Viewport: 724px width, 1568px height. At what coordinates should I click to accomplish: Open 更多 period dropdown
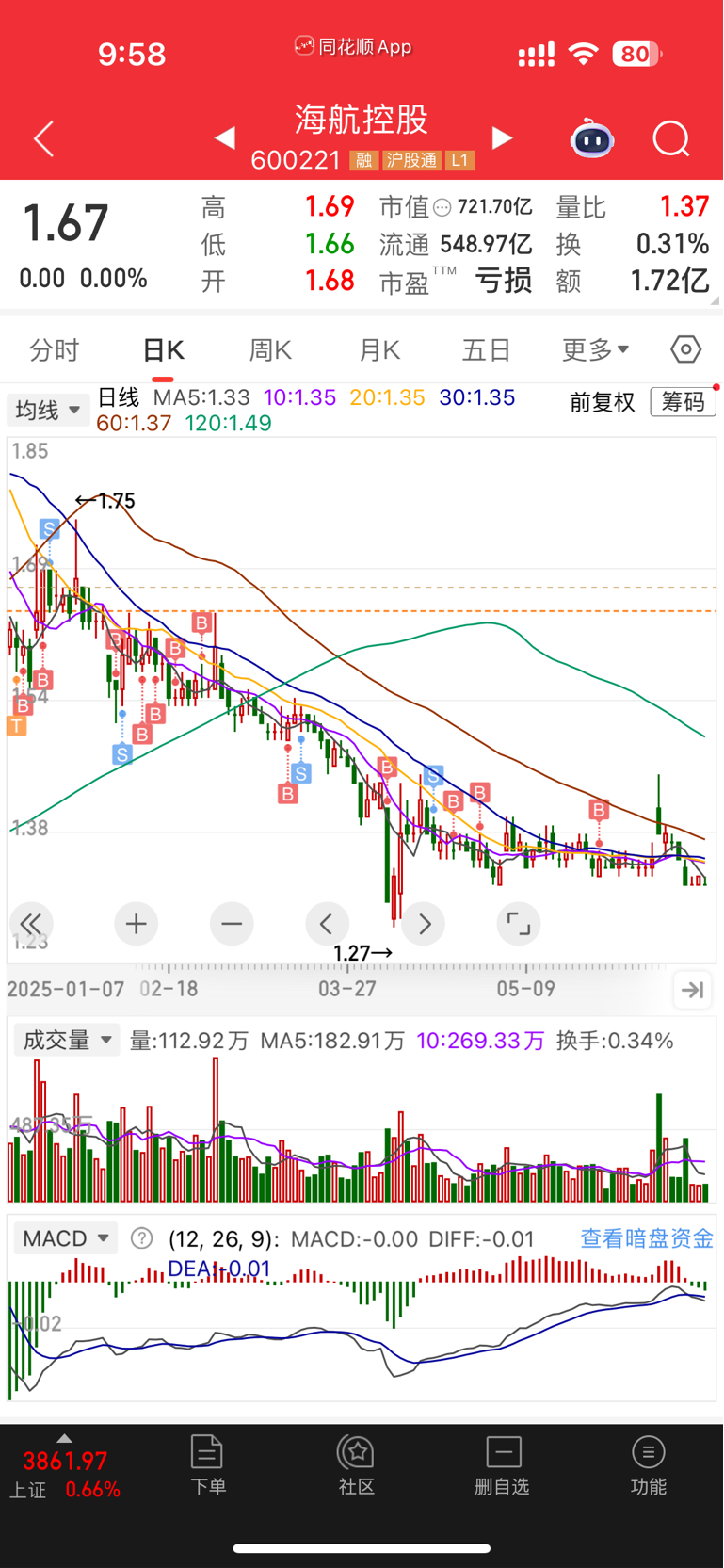click(x=595, y=349)
